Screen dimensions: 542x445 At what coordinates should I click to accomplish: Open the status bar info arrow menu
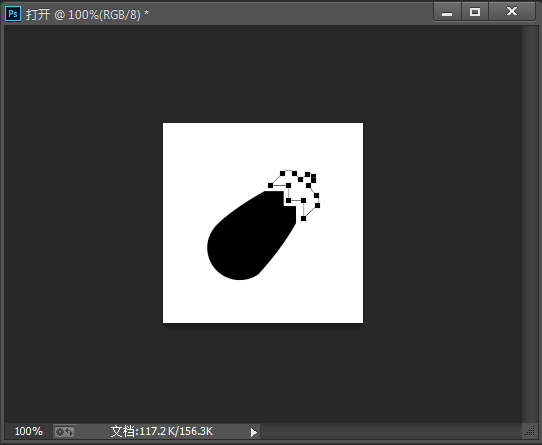pos(254,432)
